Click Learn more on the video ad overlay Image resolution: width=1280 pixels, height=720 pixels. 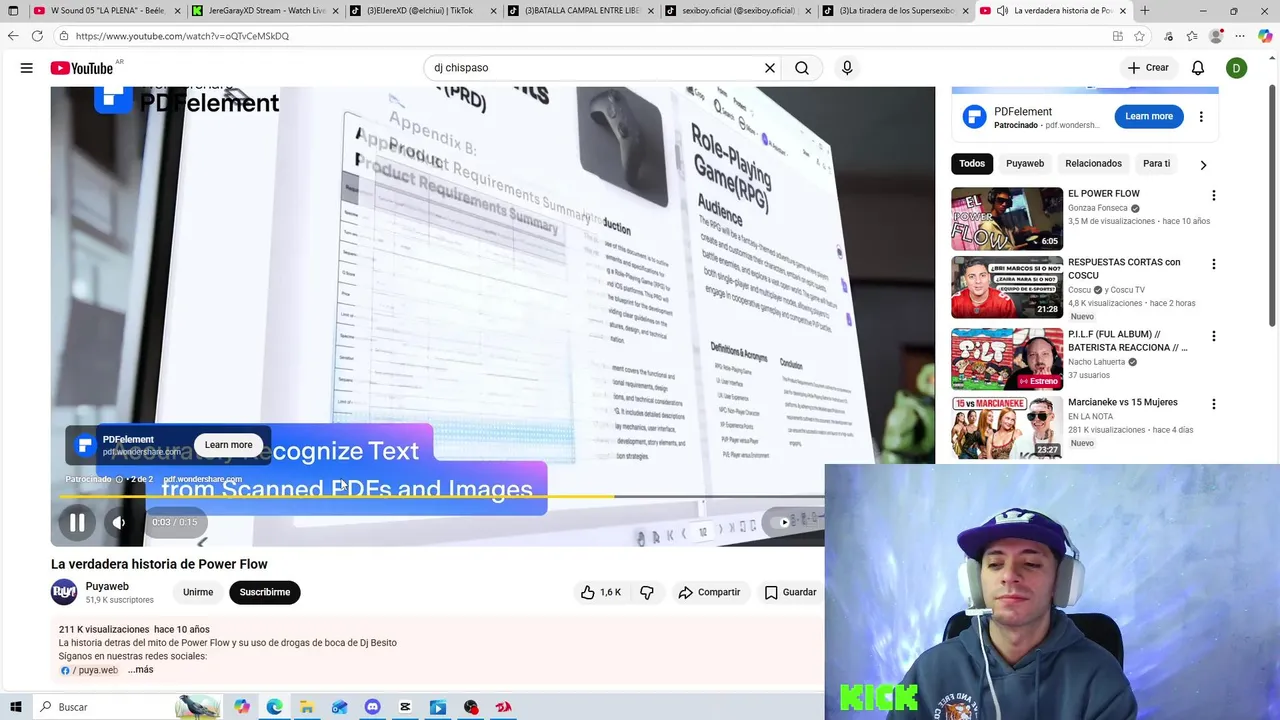click(229, 445)
